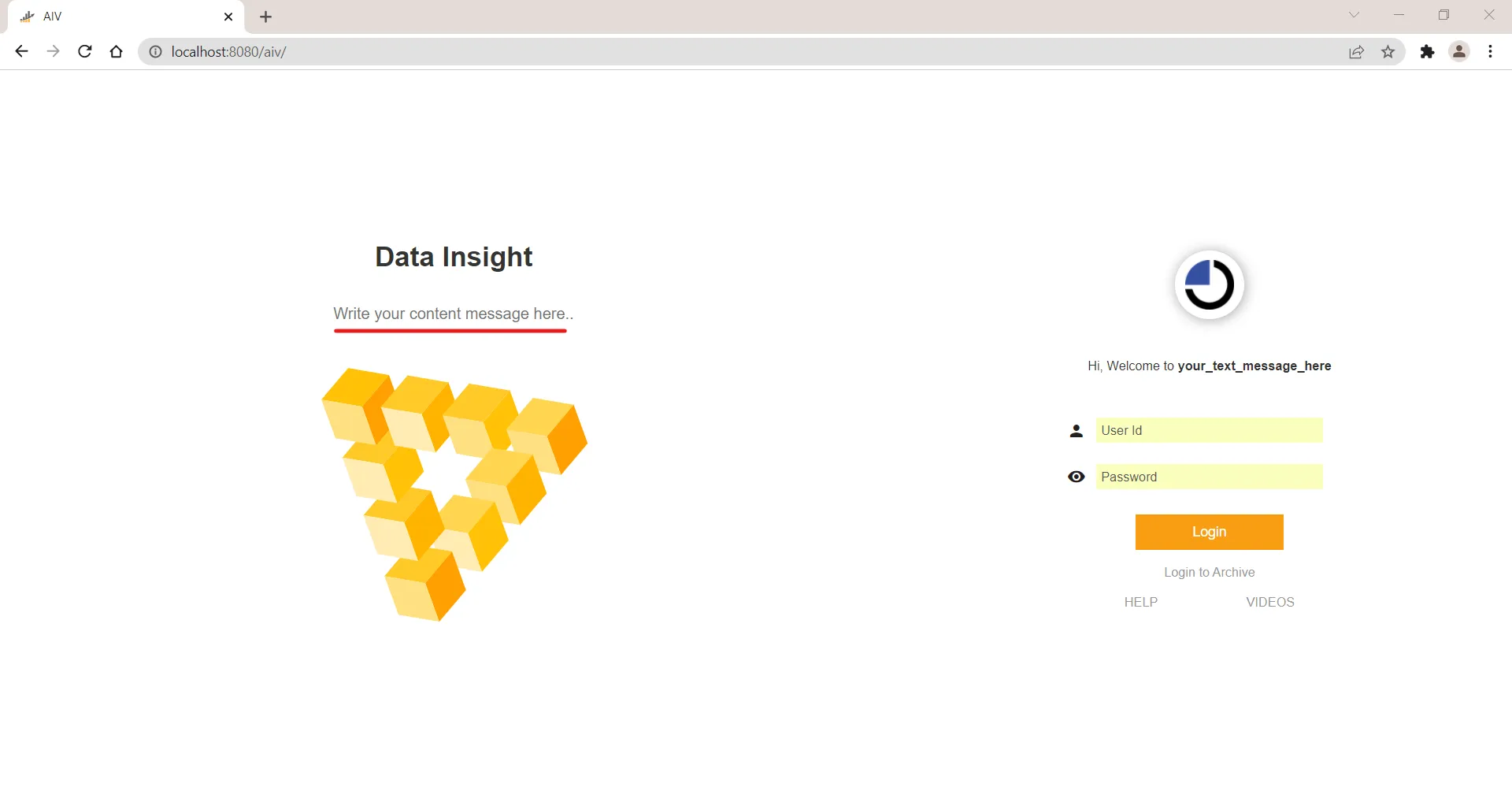1512x802 pixels.
Task: Open the extensions puzzle icon
Action: [x=1427, y=52]
